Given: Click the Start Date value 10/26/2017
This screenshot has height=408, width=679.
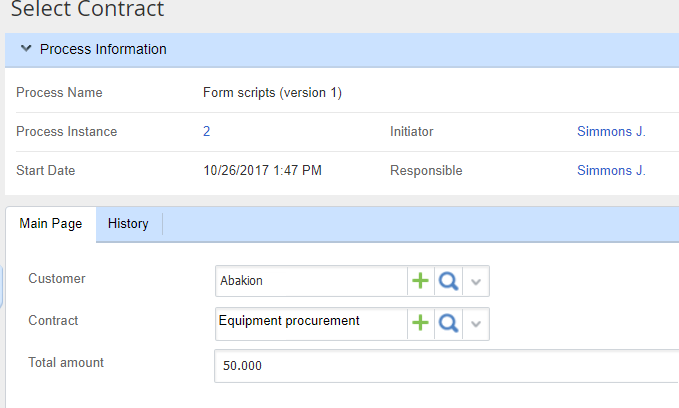Looking at the screenshot, I should click(x=262, y=170).
